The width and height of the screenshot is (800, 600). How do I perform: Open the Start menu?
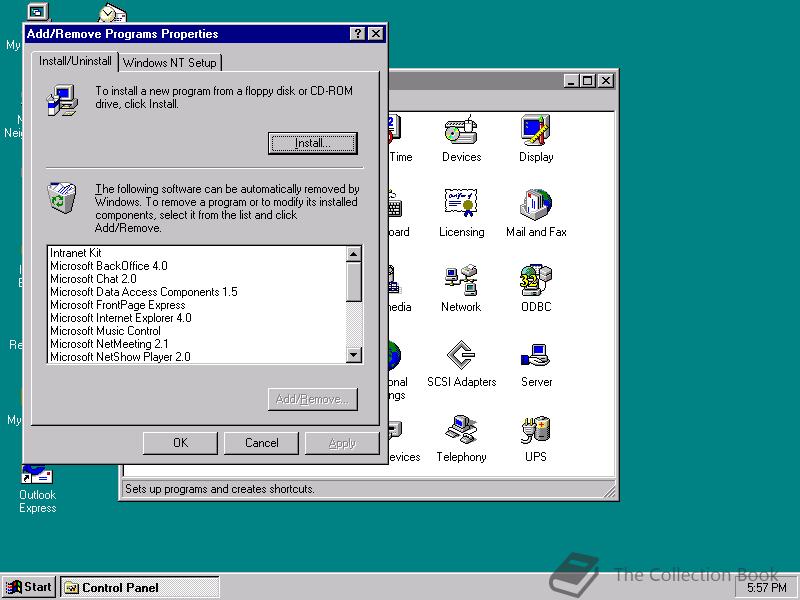pos(30,587)
